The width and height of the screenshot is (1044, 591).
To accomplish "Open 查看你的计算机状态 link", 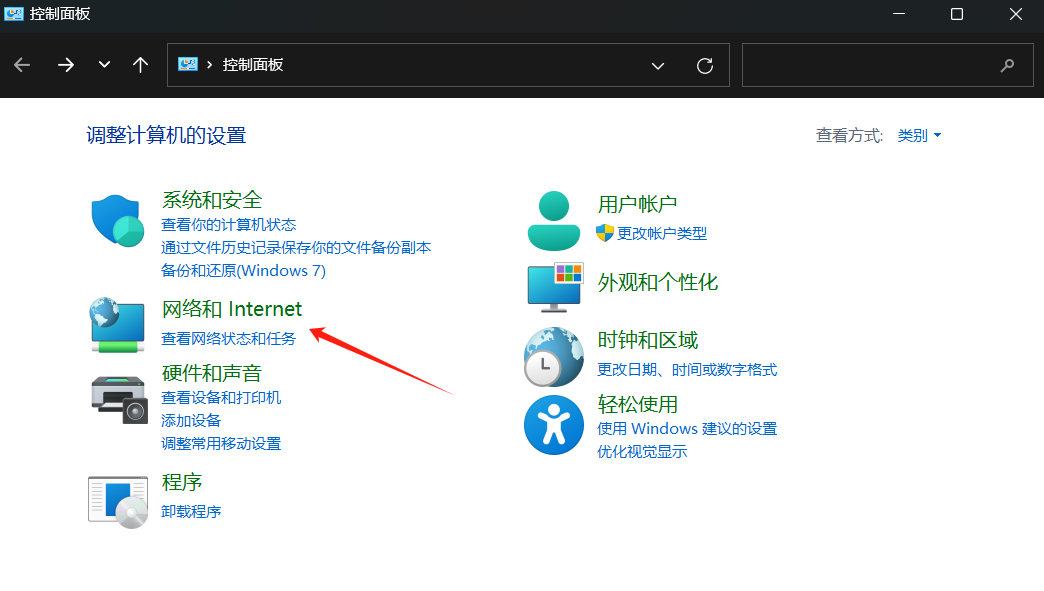I will pyautogui.click(x=228, y=225).
